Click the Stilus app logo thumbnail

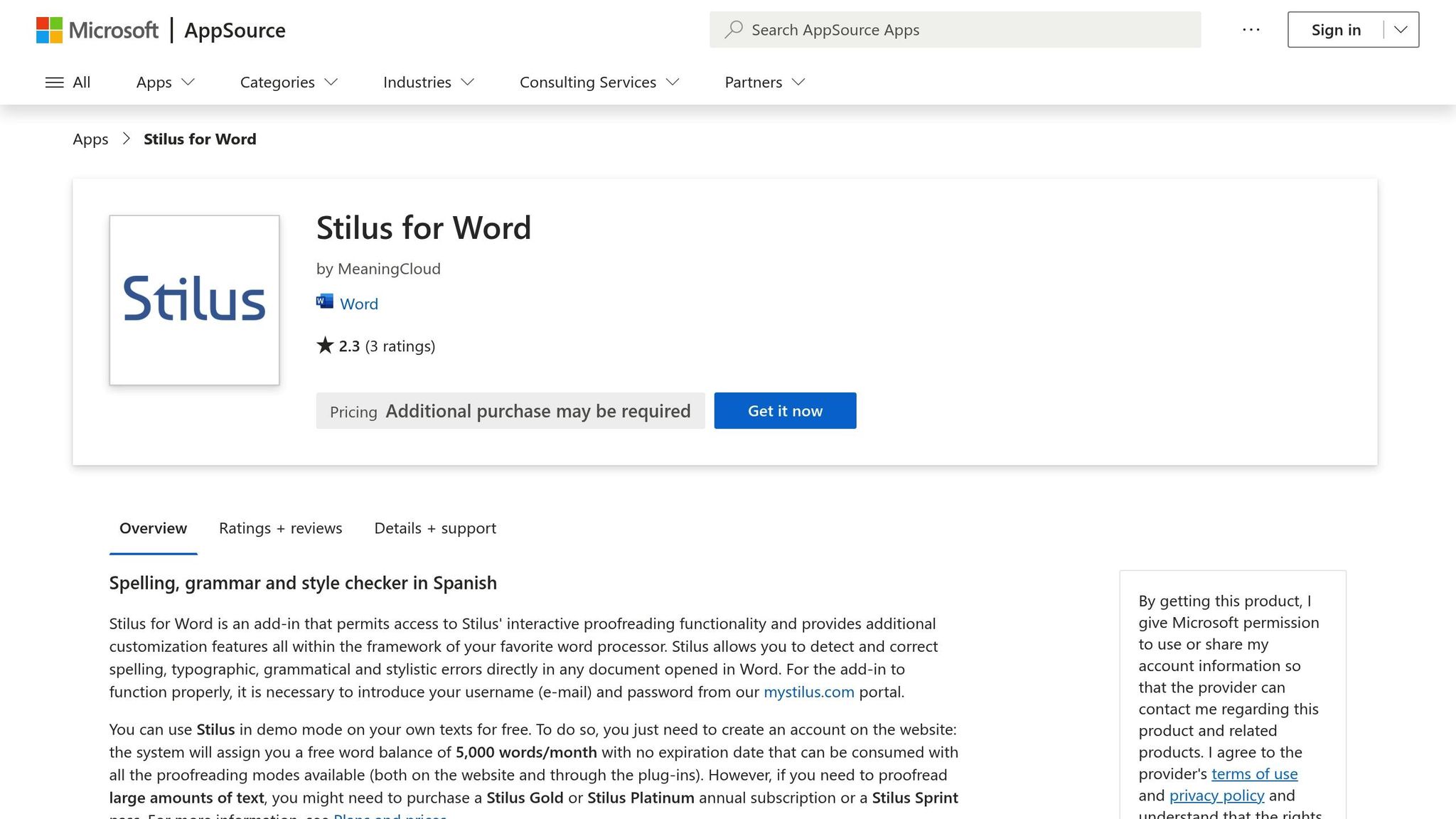coord(194,300)
